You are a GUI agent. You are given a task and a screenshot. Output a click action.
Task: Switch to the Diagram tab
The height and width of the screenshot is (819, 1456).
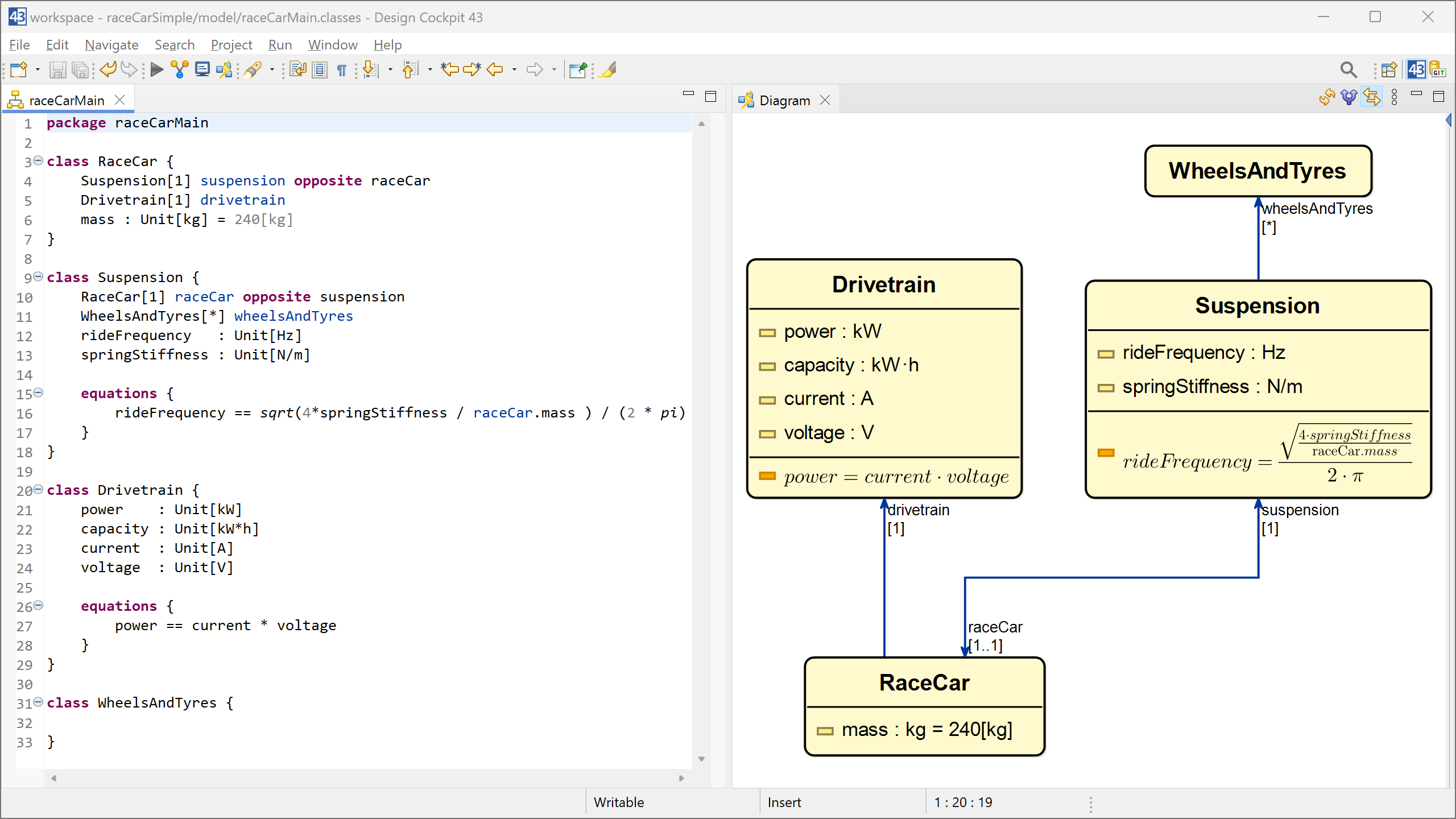click(784, 101)
